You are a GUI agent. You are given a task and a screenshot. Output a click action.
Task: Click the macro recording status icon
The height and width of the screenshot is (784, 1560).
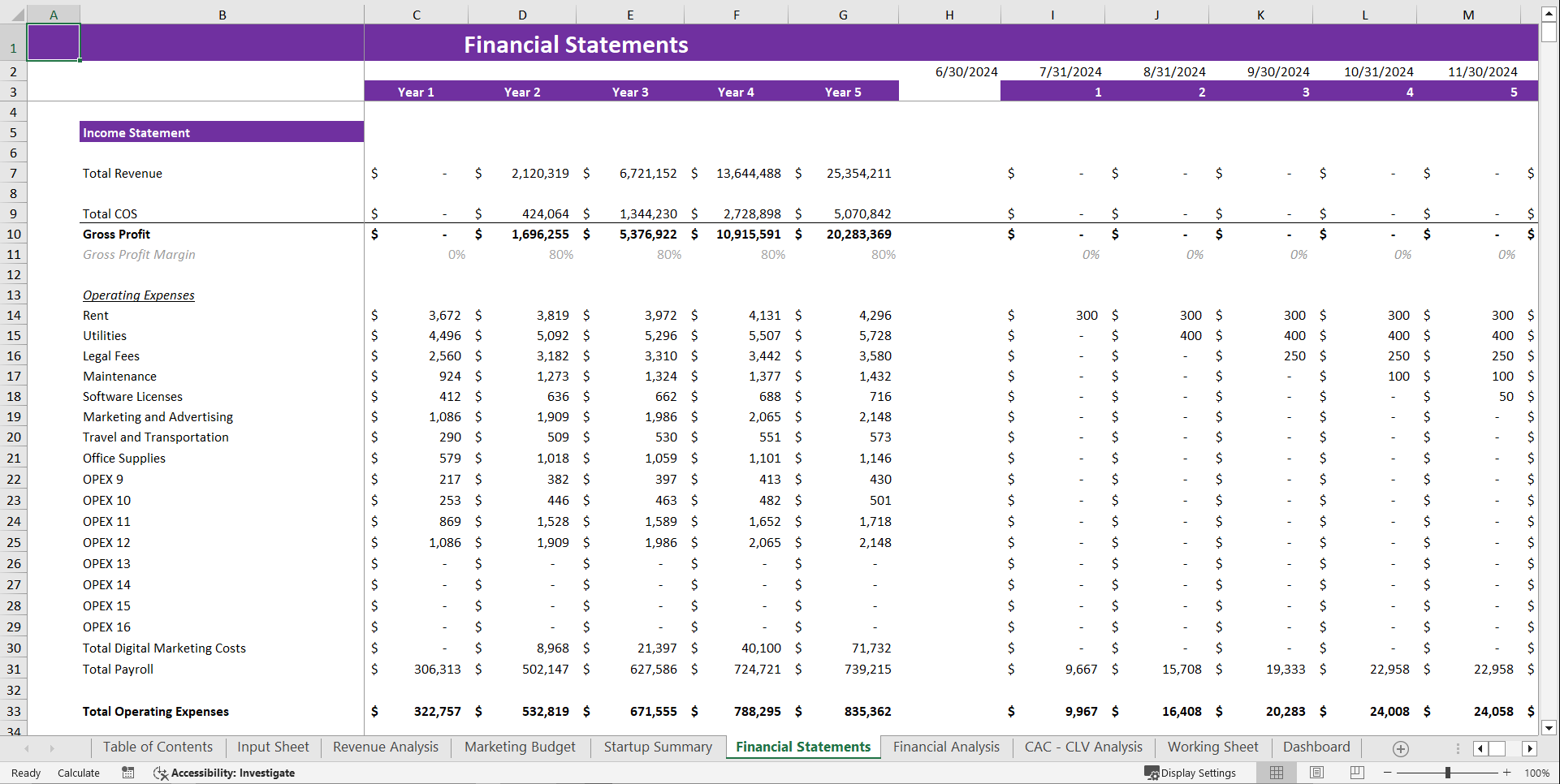coord(128,773)
